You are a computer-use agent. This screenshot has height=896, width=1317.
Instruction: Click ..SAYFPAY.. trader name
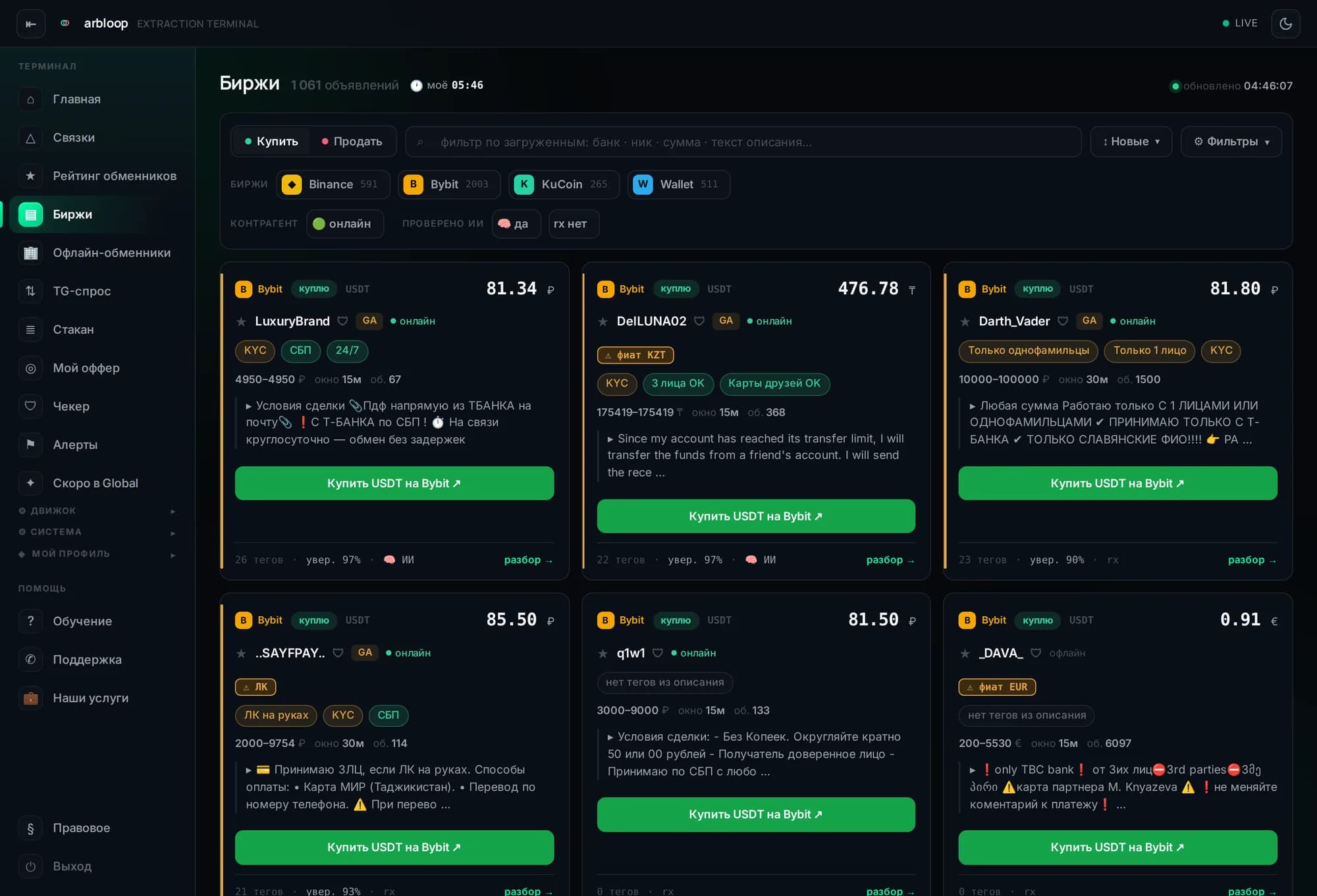point(290,653)
